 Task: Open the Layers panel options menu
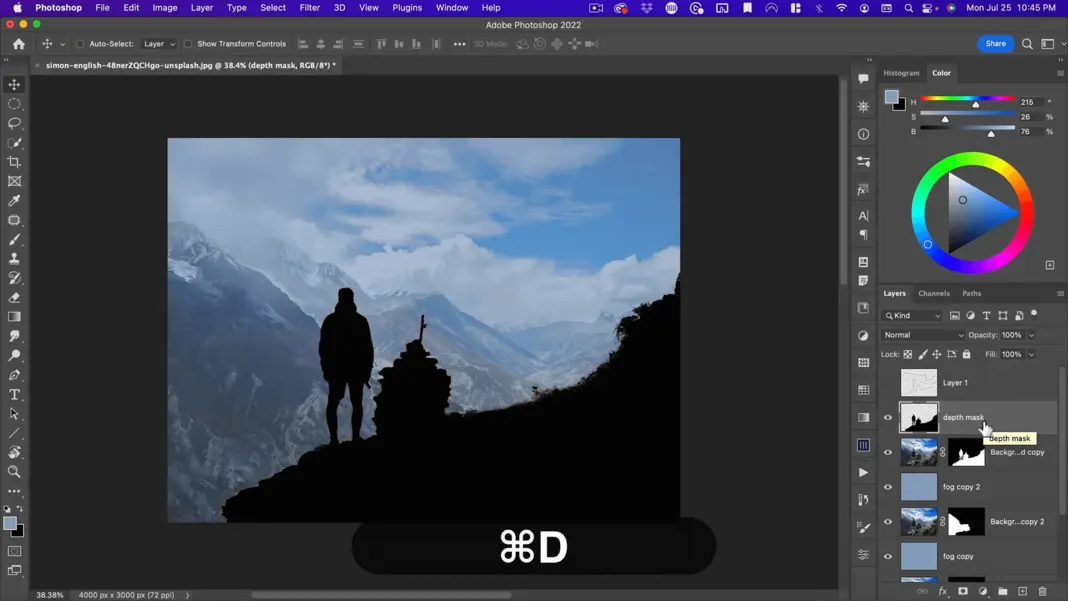[x=1060, y=294]
